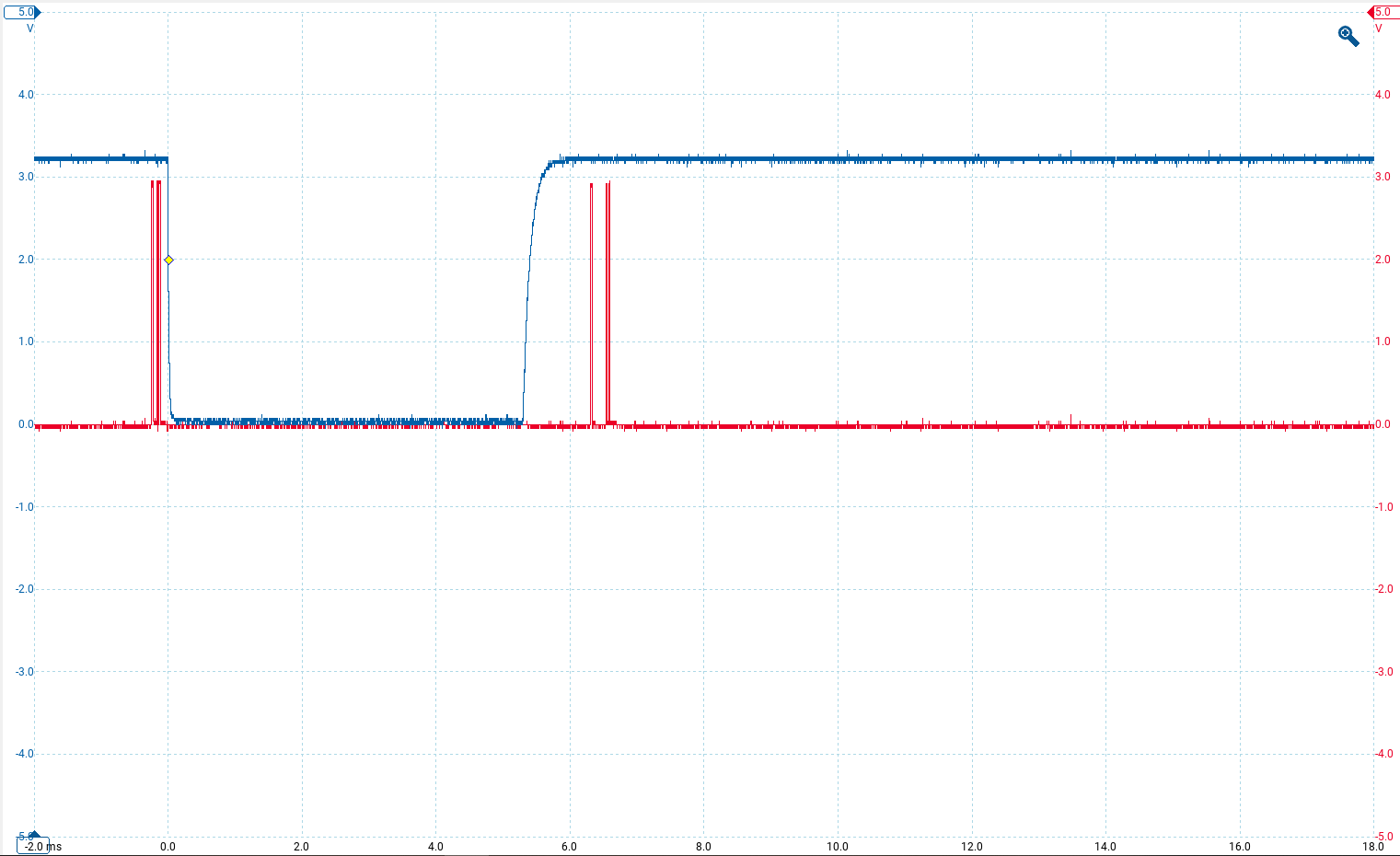Select the yellow diamond trigger marker

pyautogui.click(x=168, y=260)
